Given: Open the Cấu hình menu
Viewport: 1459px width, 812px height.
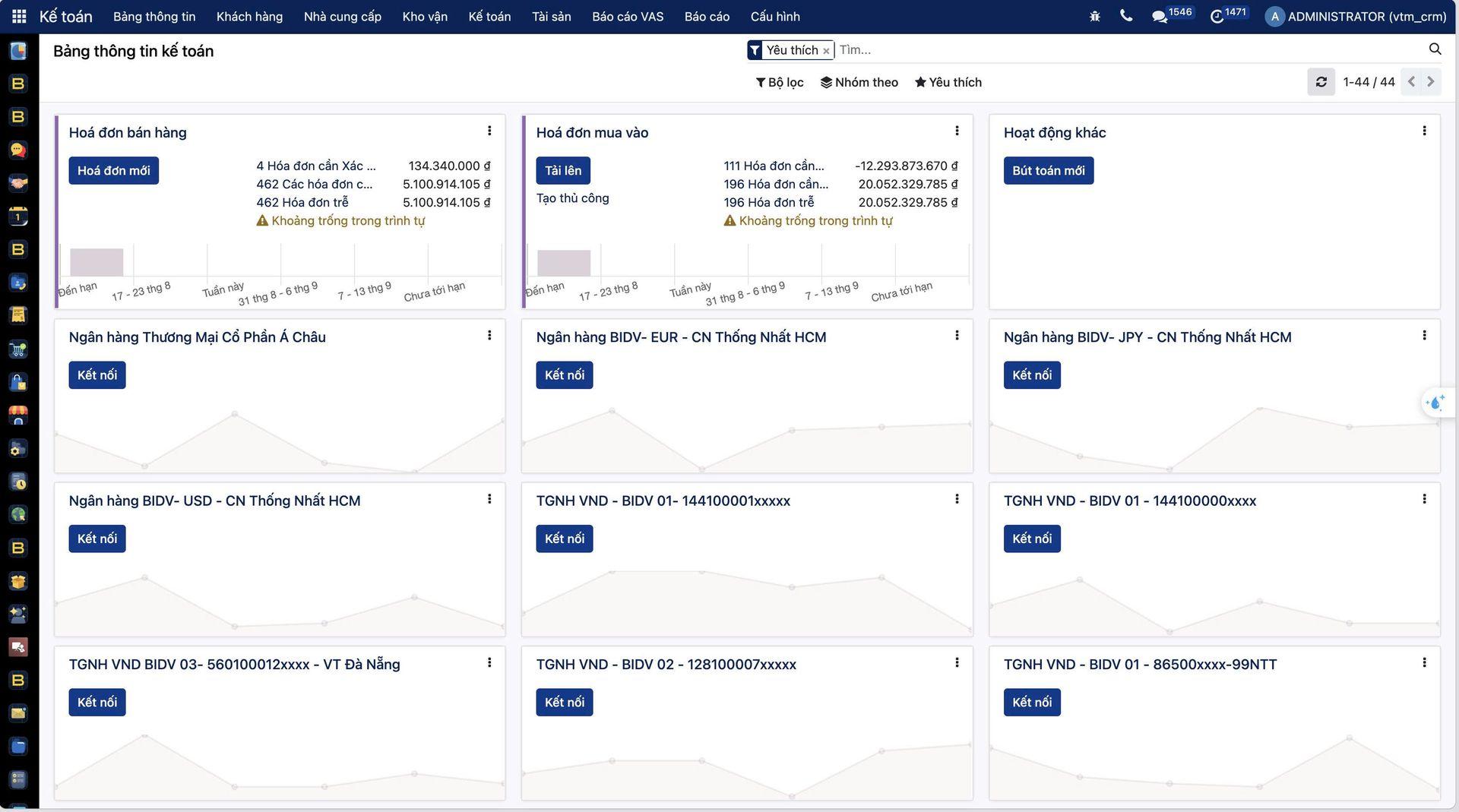Looking at the screenshot, I should [775, 16].
